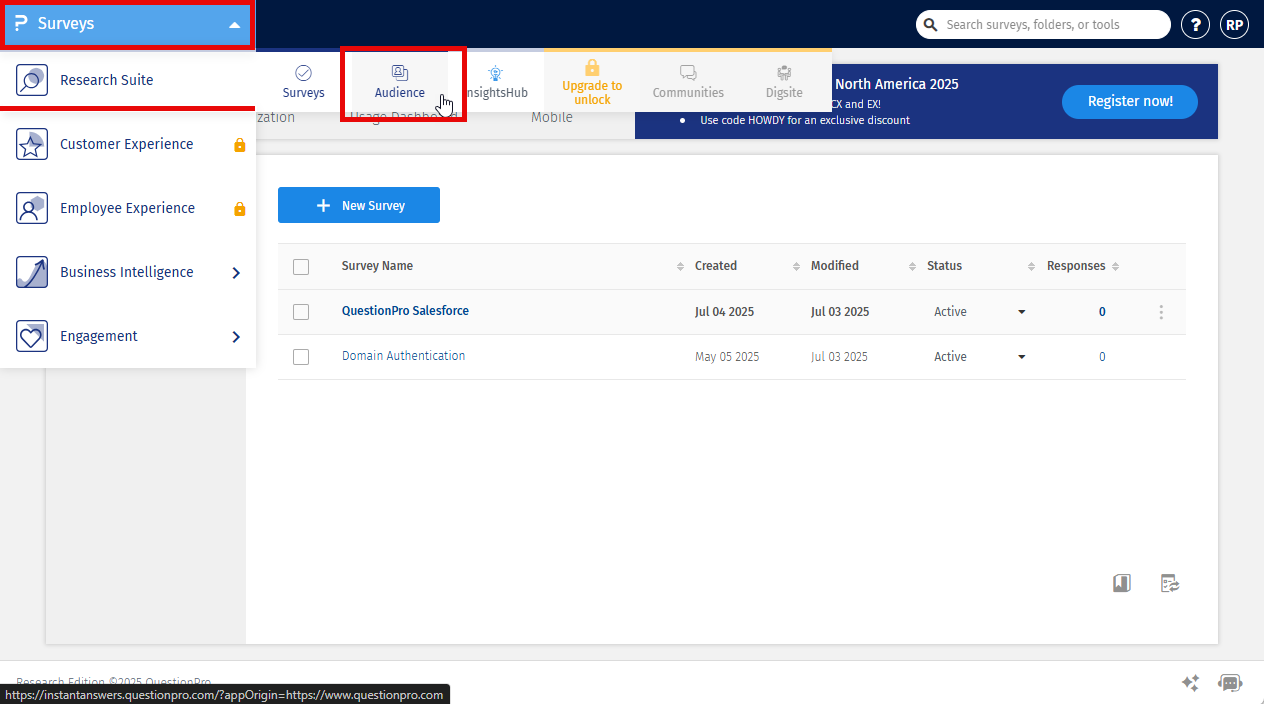
Task: Check the QuestionPro Salesforce row checkbox
Action: point(301,312)
